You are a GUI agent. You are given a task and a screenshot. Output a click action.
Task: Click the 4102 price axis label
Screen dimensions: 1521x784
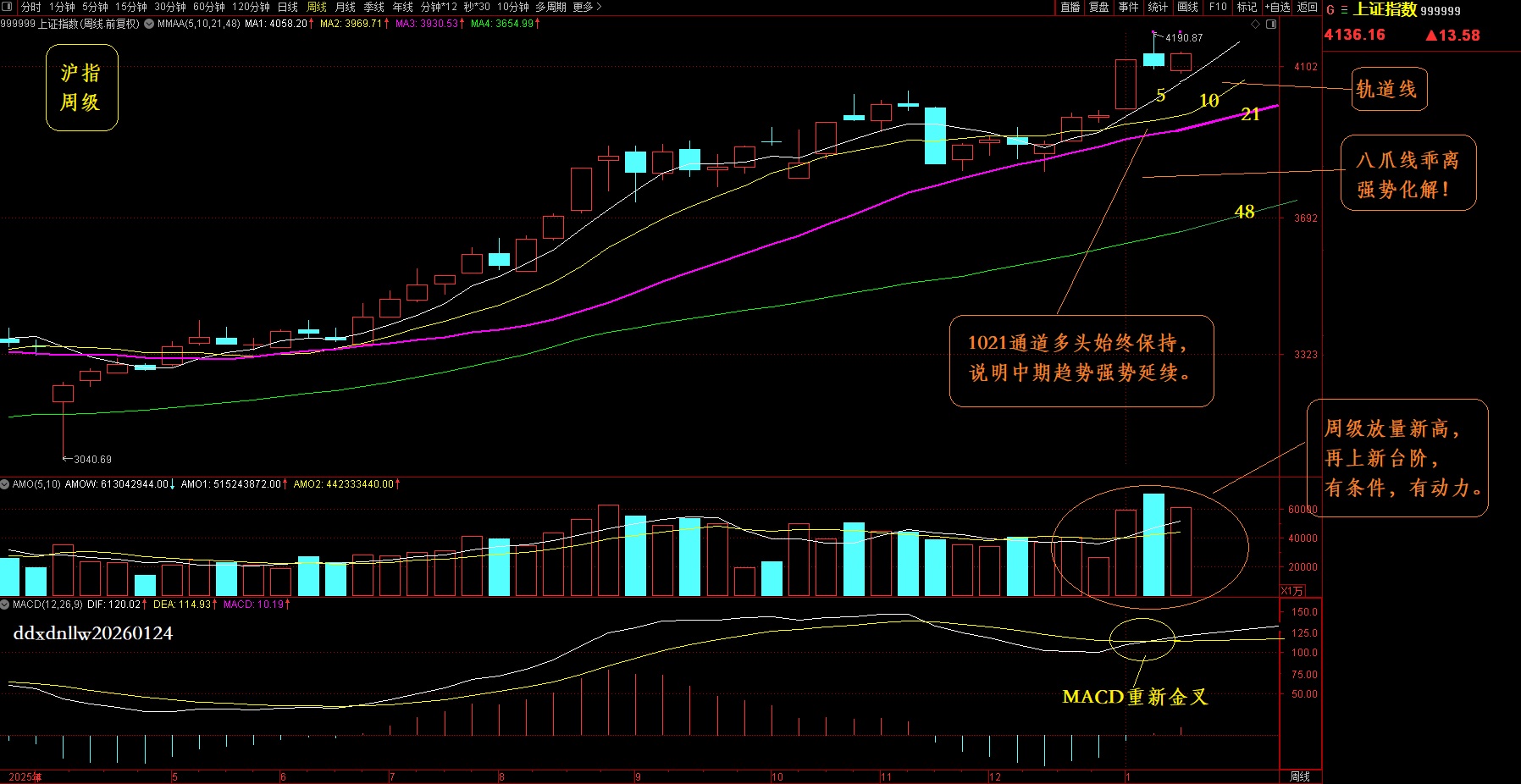(1306, 67)
